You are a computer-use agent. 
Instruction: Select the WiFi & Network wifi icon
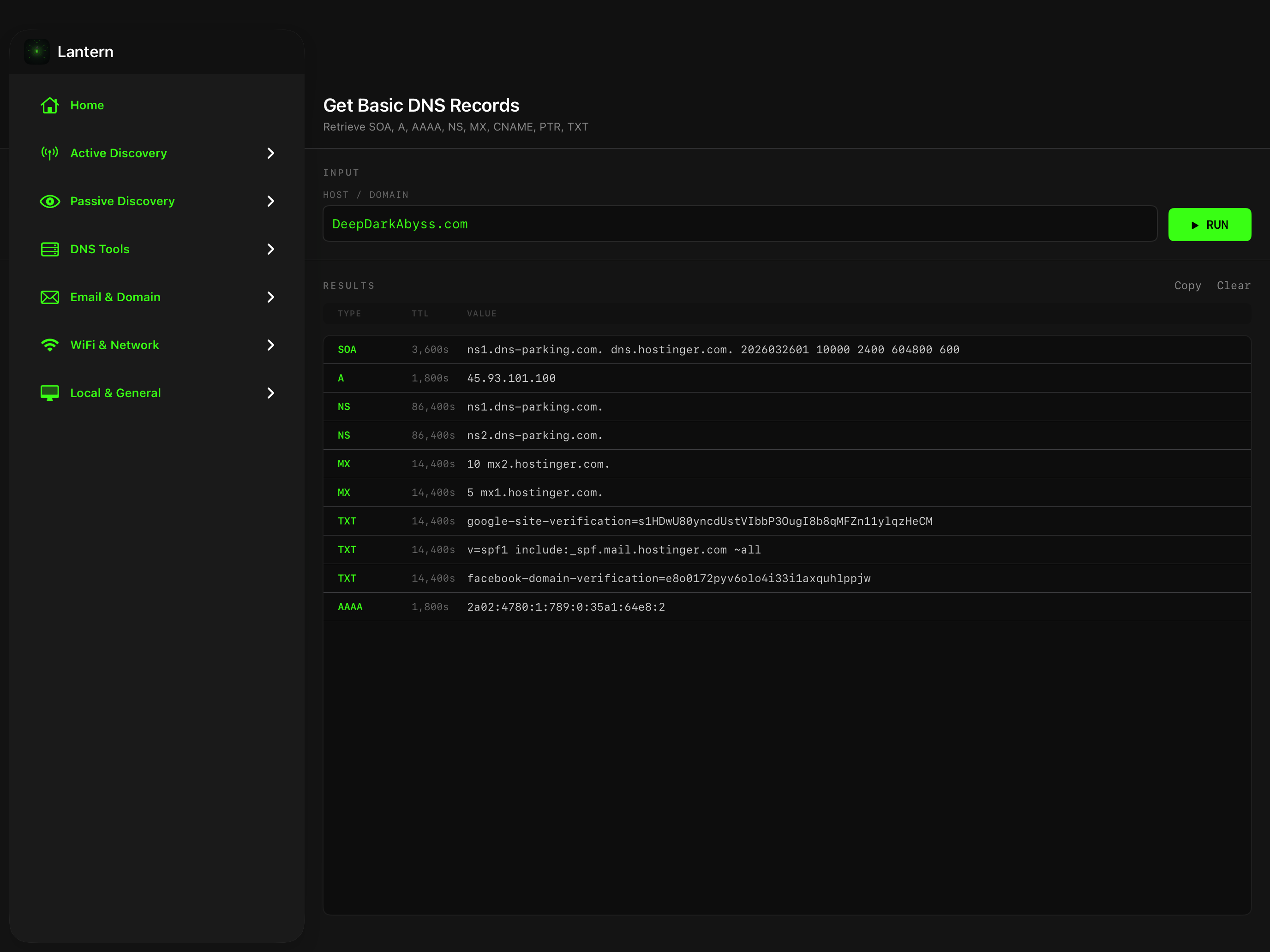click(50, 345)
